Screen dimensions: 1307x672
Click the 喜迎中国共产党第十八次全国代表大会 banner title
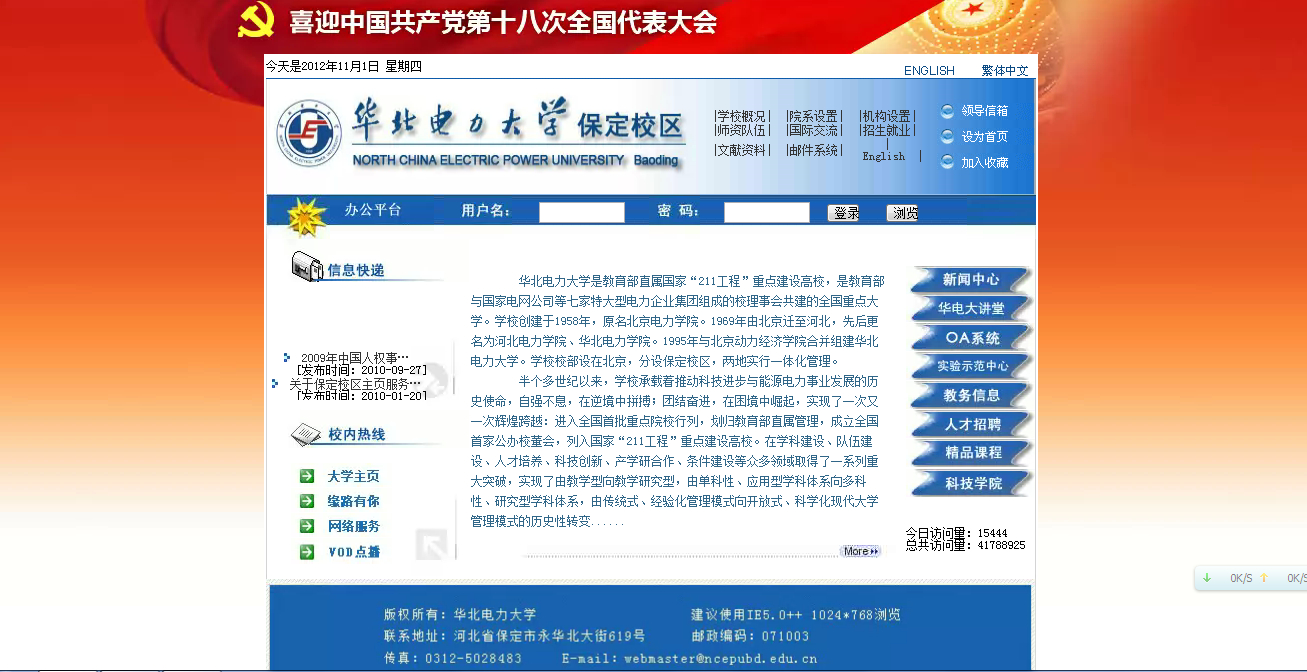click(503, 22)
